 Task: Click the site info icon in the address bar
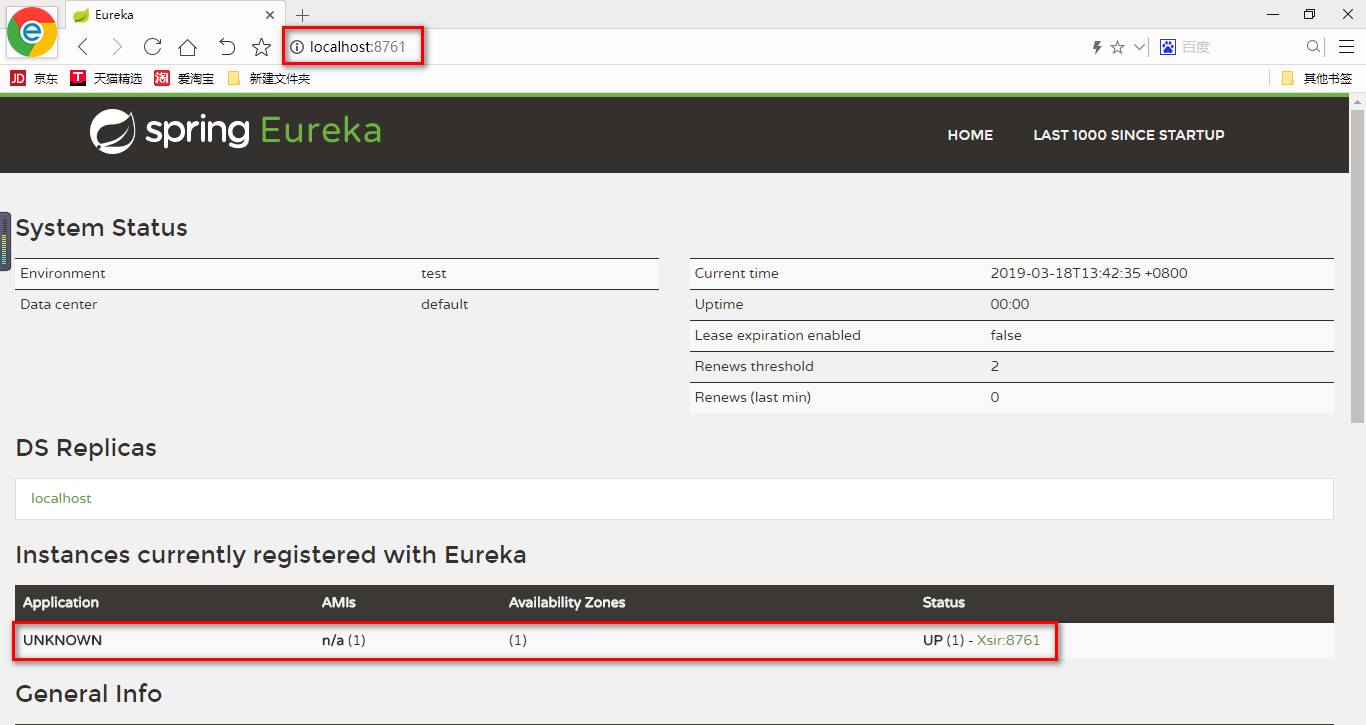pos(297,47)
